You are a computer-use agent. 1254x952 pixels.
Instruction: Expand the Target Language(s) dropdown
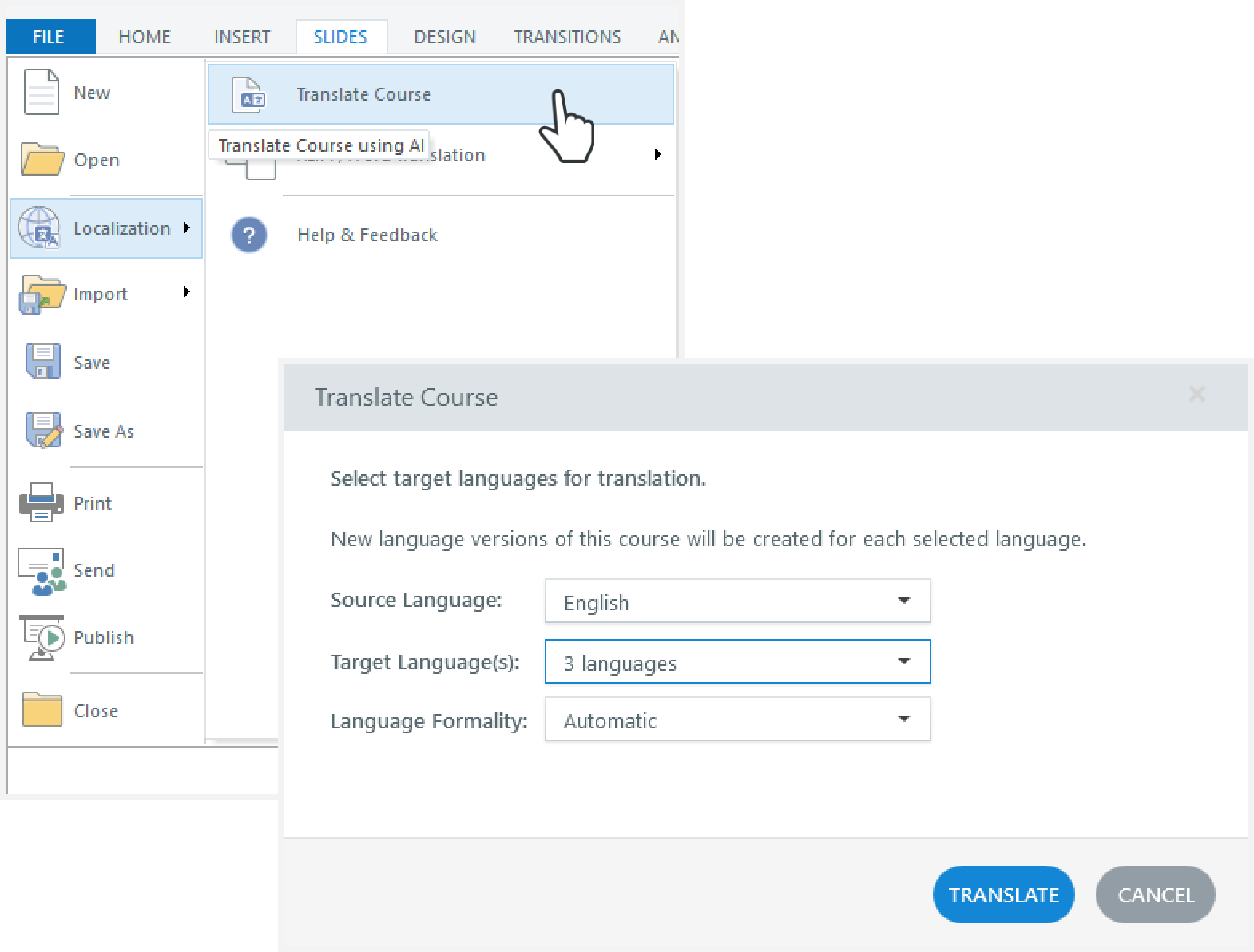point(737,662)
